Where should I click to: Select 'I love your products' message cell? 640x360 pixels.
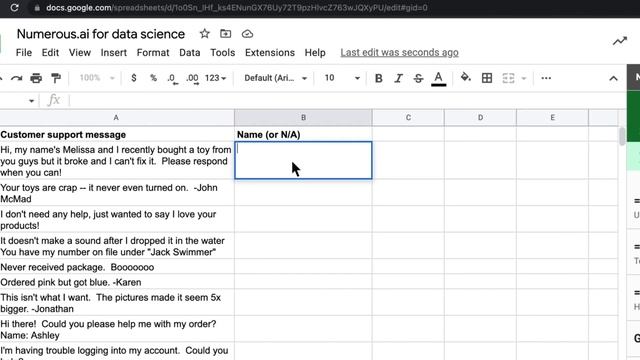(117, 220)
